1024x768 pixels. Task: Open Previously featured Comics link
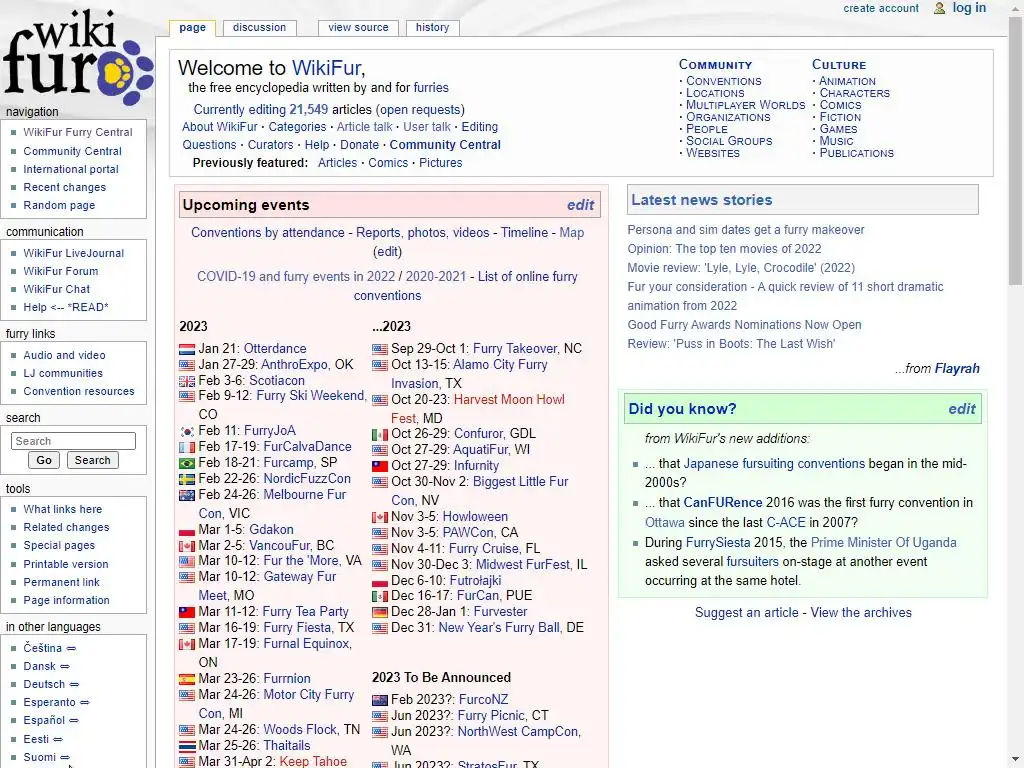pyautogui.click(x=388, y=163)
